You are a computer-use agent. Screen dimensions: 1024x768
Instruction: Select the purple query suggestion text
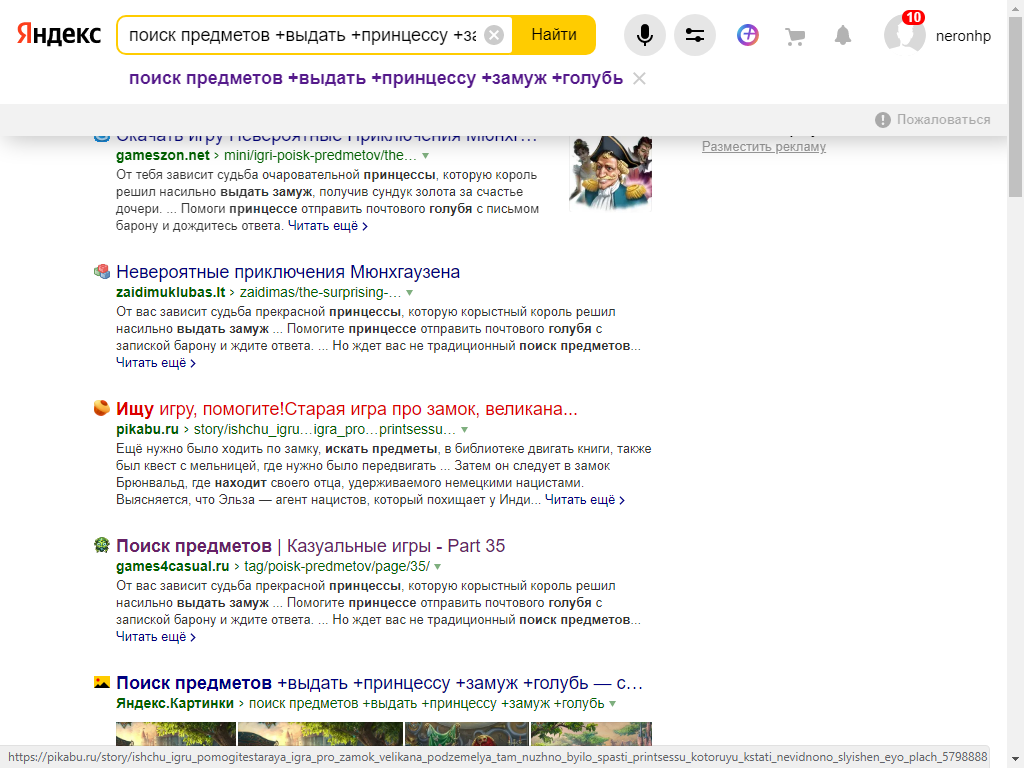376,78
